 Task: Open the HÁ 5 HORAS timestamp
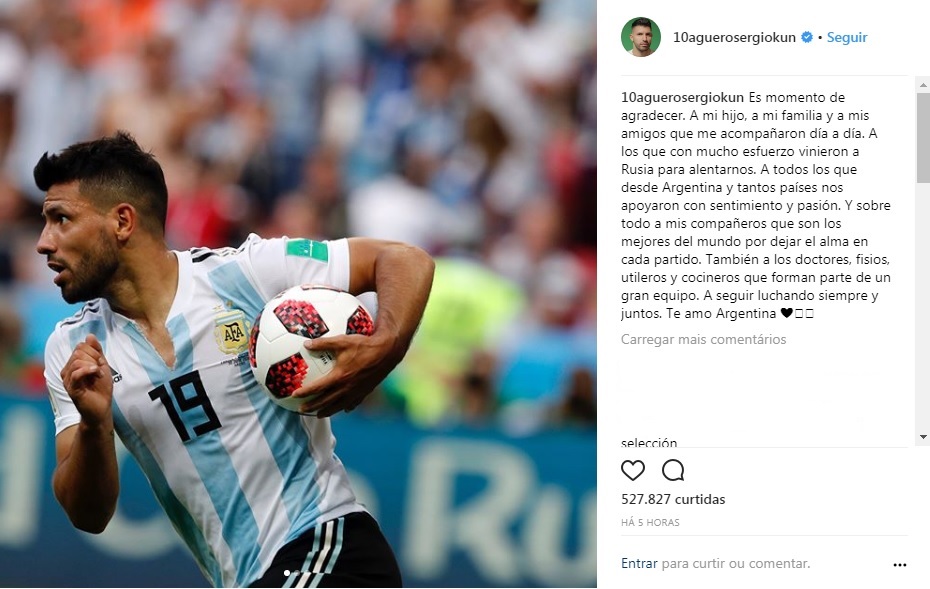pyautogui.click(x=650, y=523)
